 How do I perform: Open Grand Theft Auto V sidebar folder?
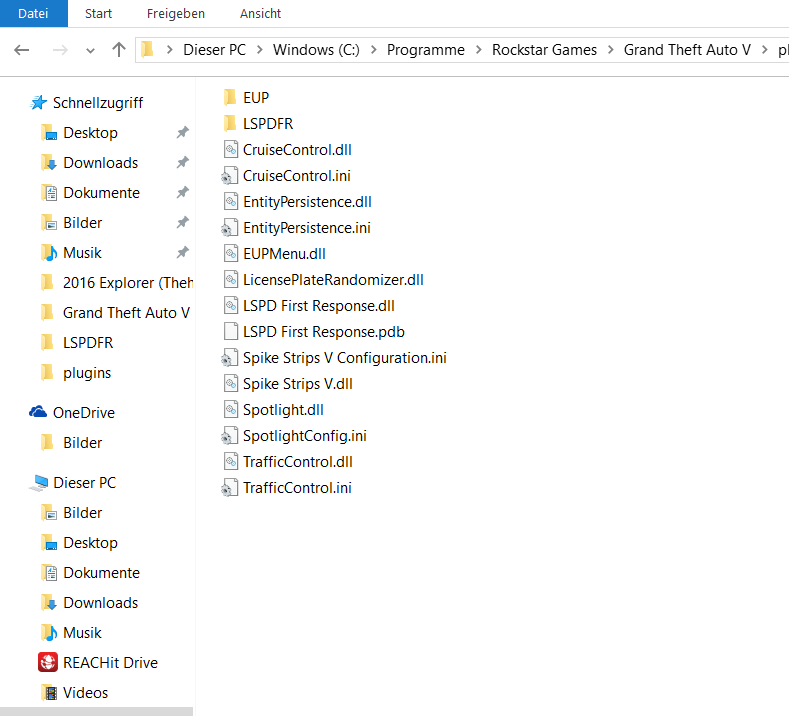point(126,312)
